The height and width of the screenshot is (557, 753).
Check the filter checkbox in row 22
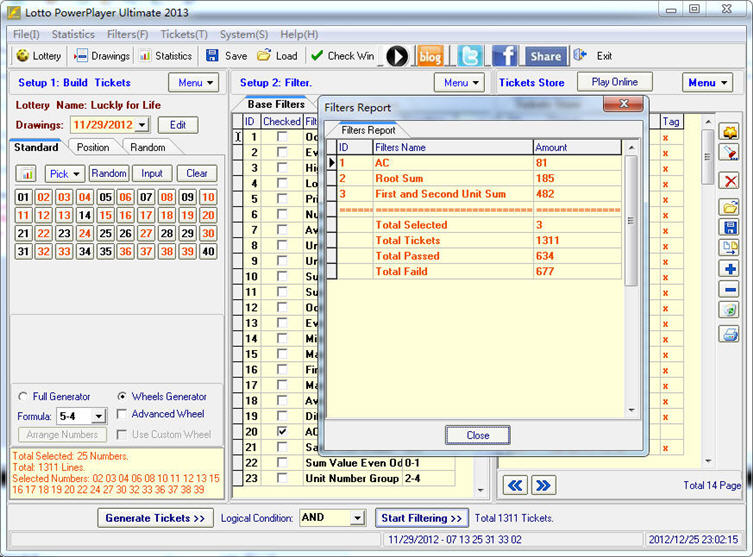click(282, 462)
